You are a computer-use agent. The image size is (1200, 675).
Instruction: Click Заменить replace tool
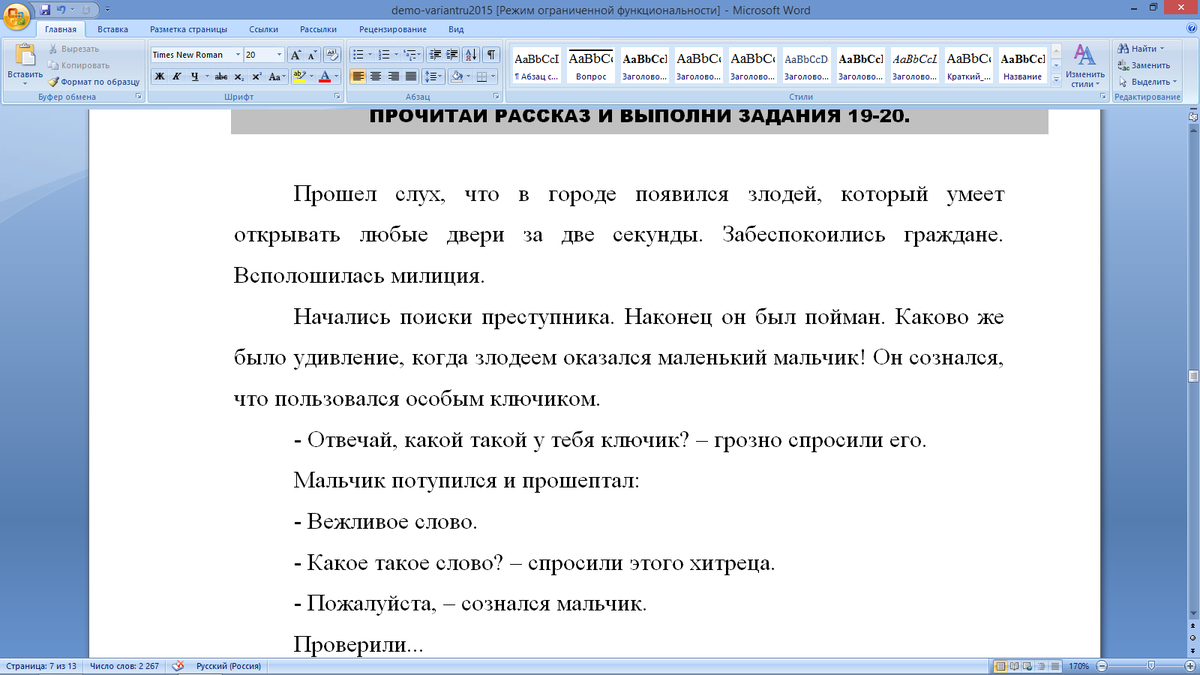pos(1144,65)
